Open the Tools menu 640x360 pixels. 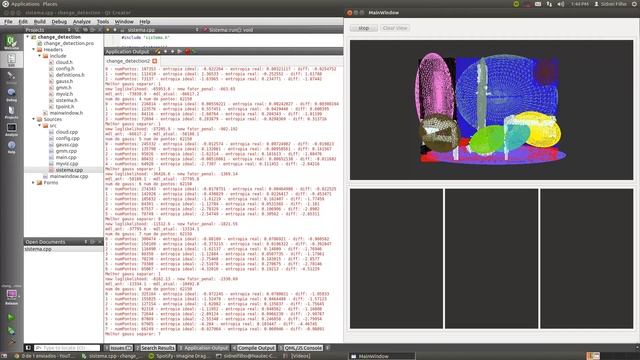pyautogui.click(x=103, y=22)
